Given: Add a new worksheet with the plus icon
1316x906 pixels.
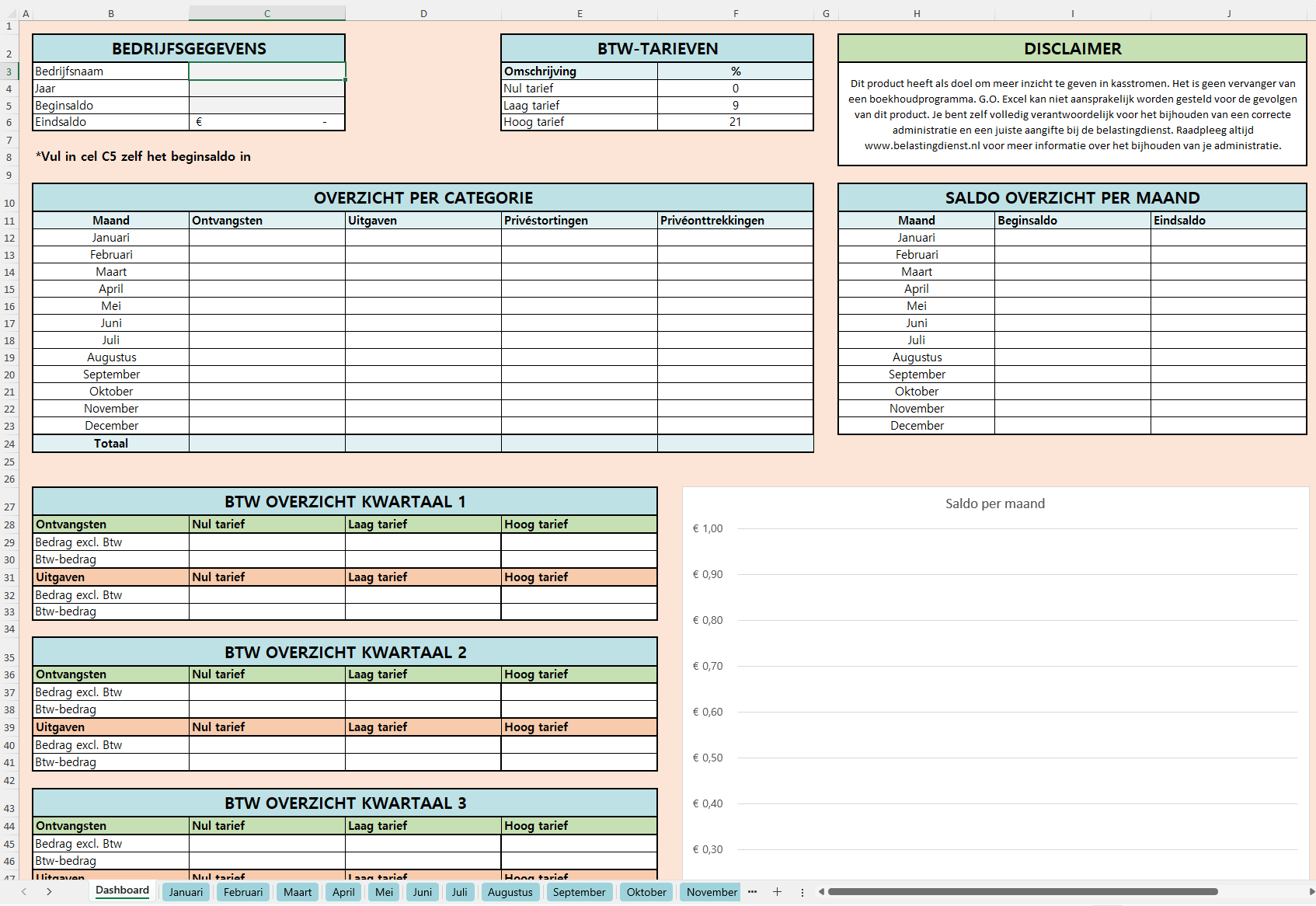Looking at the screenshot, I should [778, 892].
